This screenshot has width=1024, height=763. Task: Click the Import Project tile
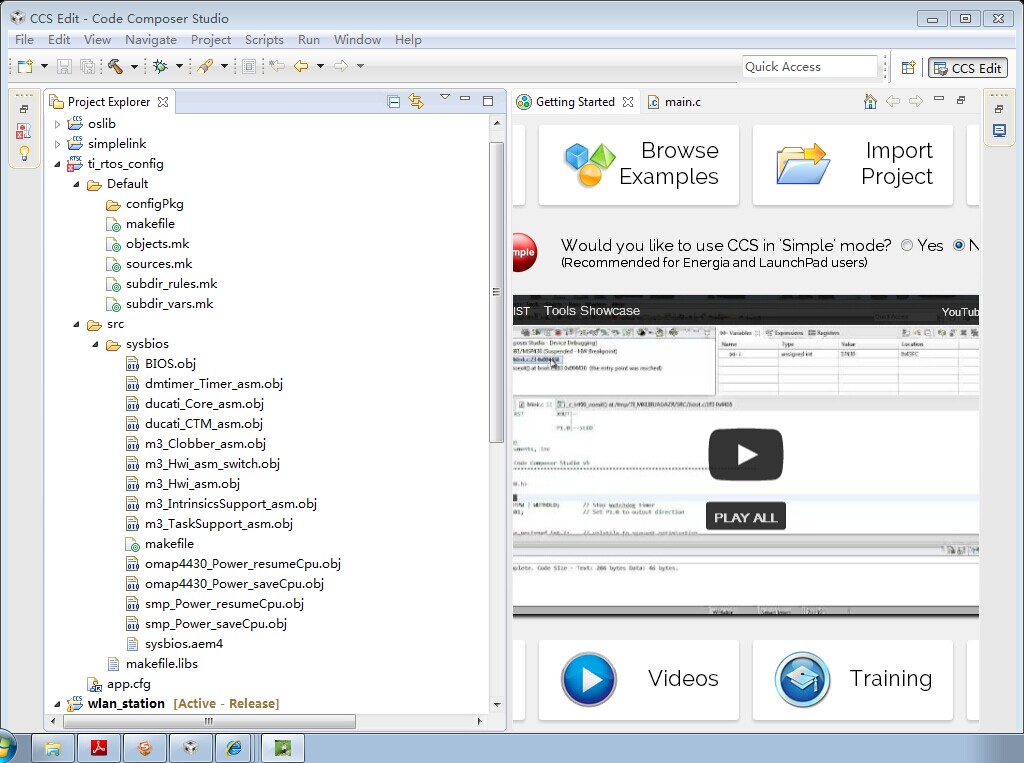[853, 165]
